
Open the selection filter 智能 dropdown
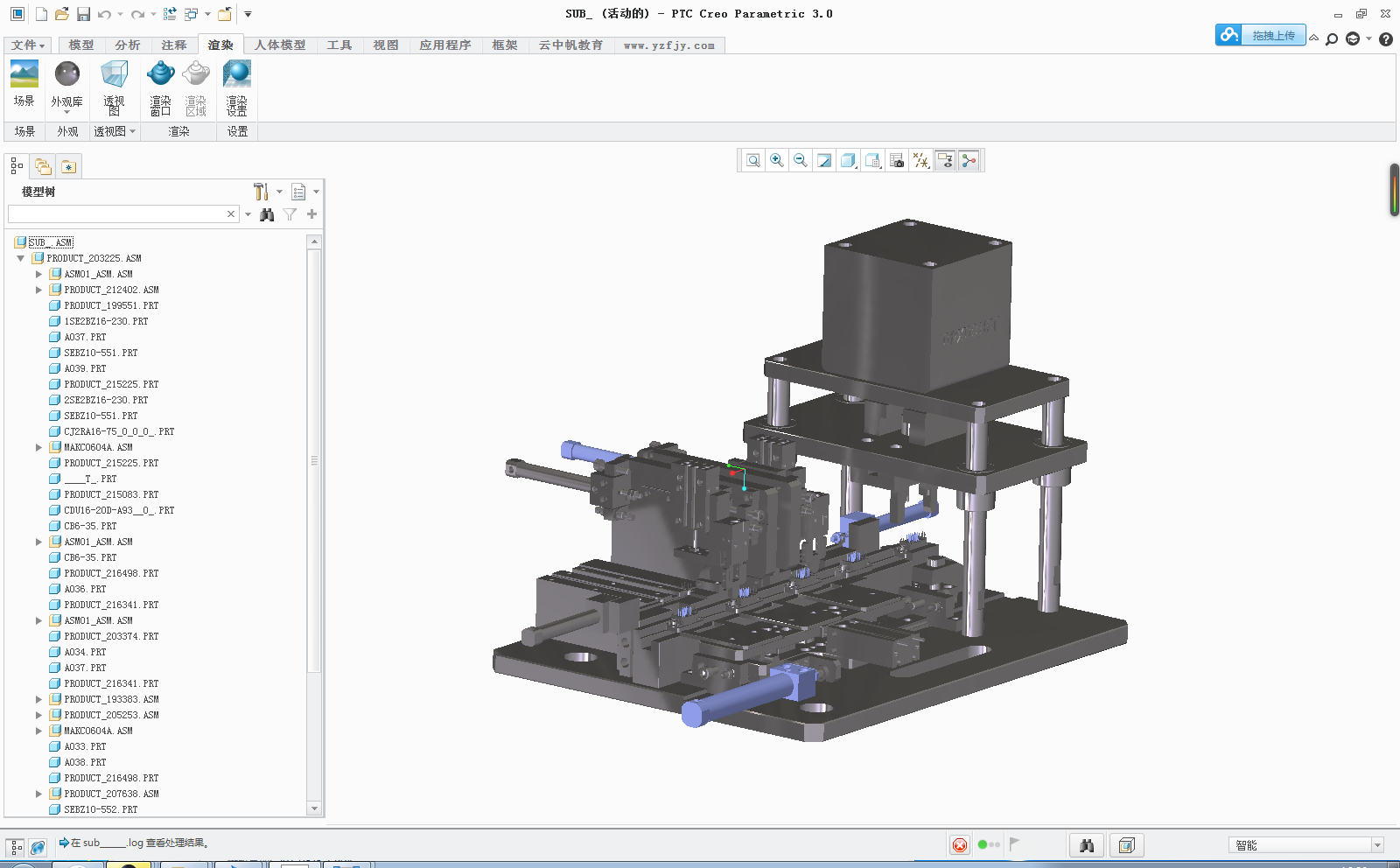[x=1376, y=845]
